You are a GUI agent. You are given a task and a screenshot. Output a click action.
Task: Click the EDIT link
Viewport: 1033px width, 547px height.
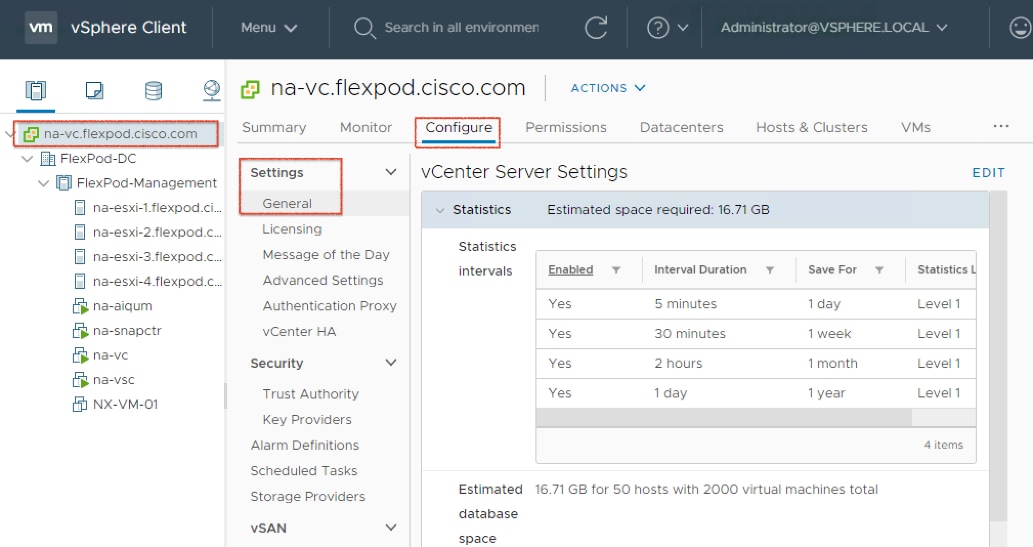[x=988, y=173]
